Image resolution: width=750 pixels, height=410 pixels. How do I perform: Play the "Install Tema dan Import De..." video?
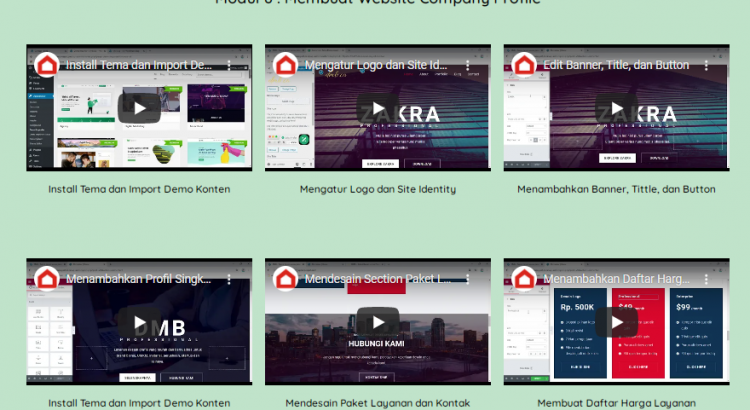point(139,108)
